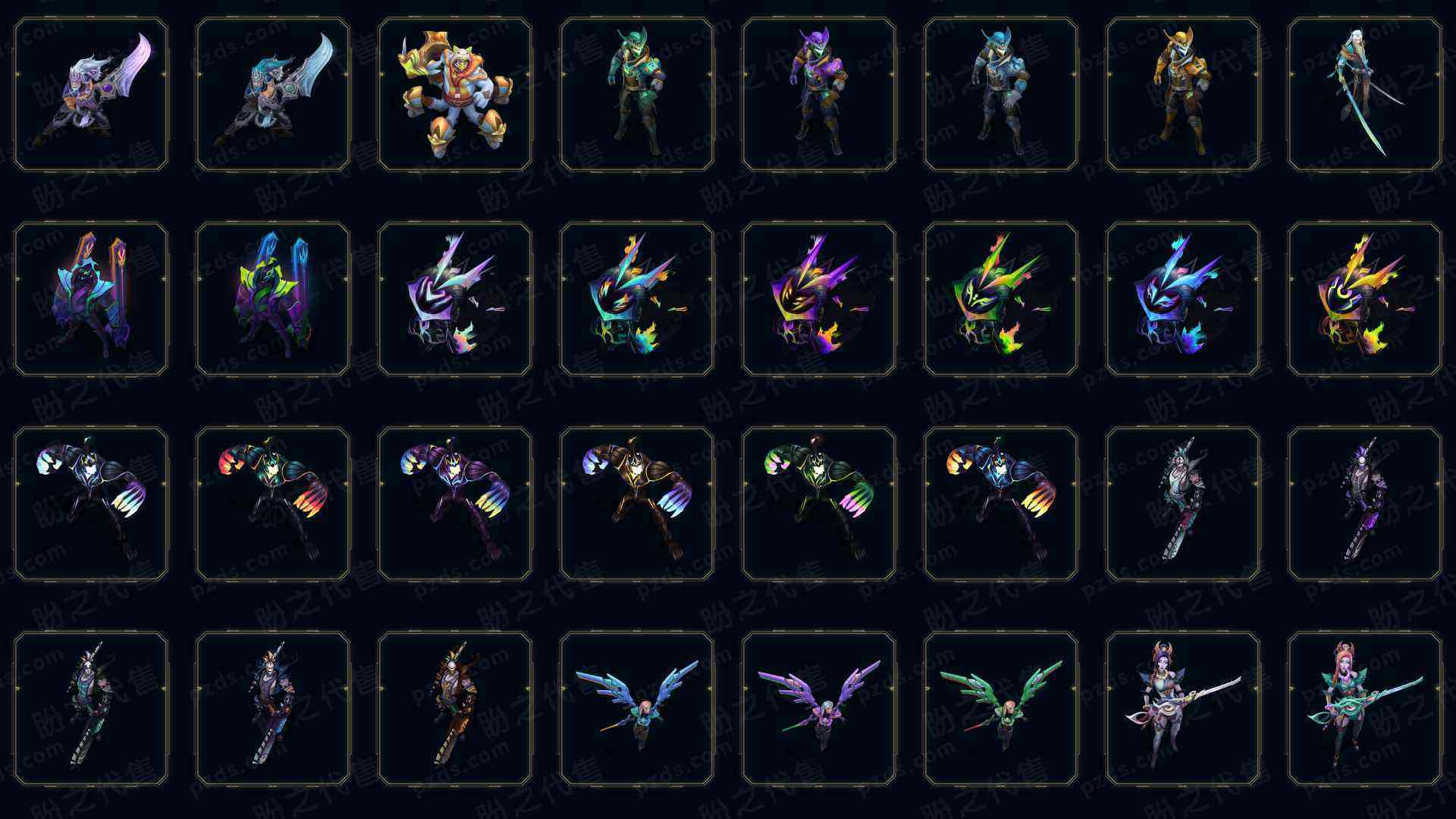Viewport: 1456px width, 819px height.
Task: Open the white-haired dual-sword swordsman skin
Action: tap(1365, 94)
